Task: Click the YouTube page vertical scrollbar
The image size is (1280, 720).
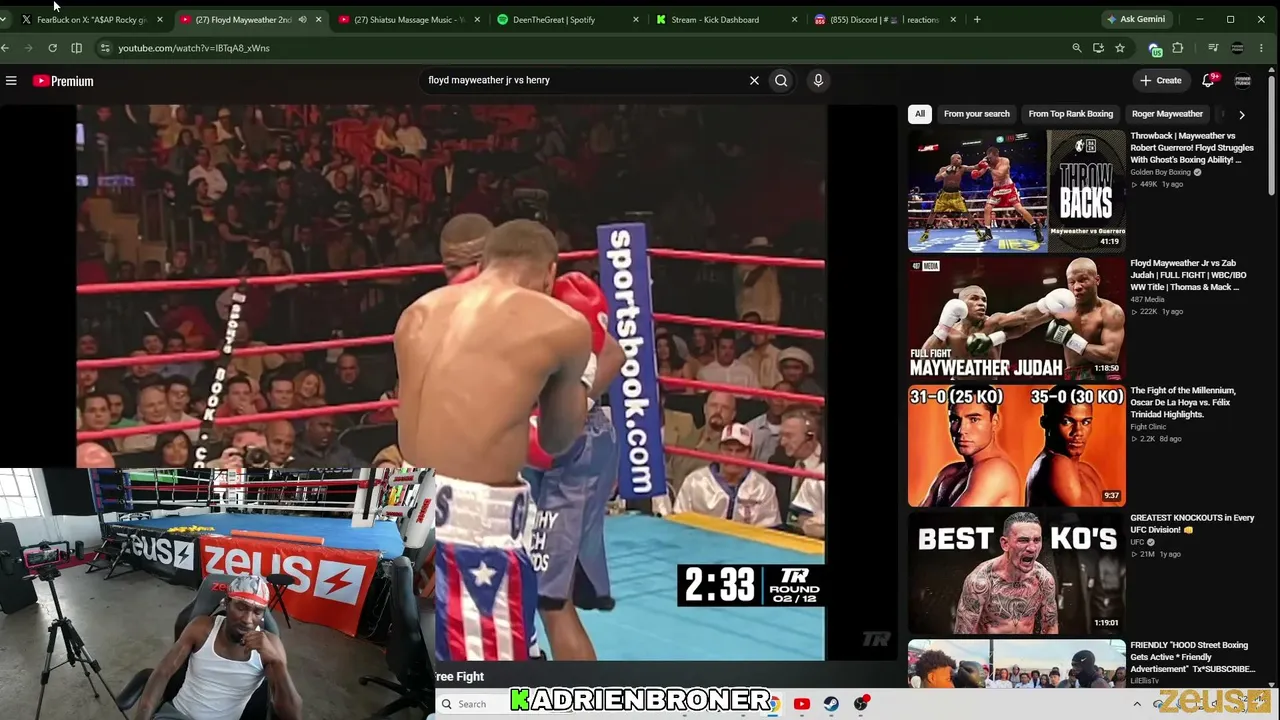Action: pos(1272,135)
